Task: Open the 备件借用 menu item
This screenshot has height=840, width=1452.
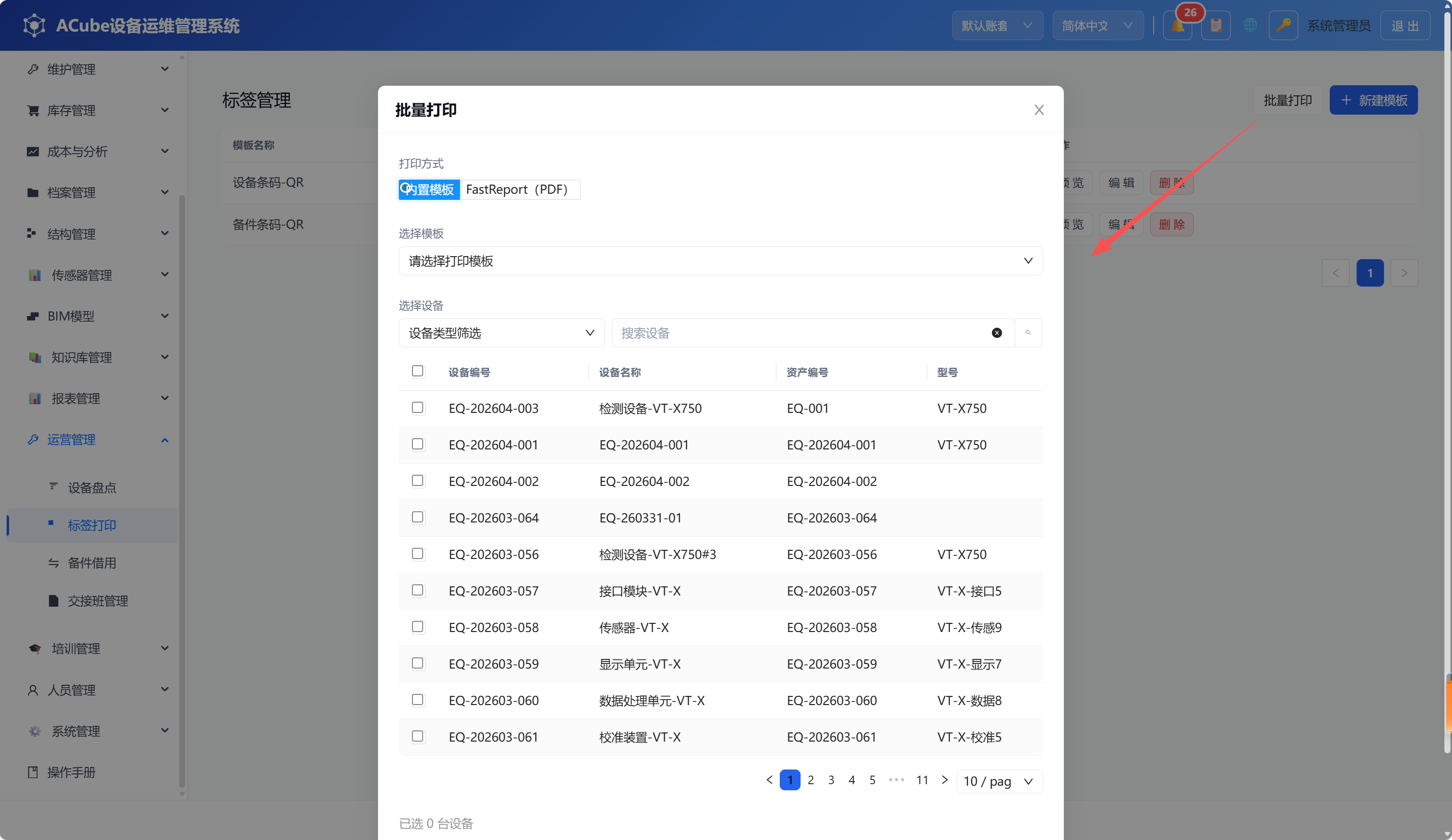Action: click(92, 563)
